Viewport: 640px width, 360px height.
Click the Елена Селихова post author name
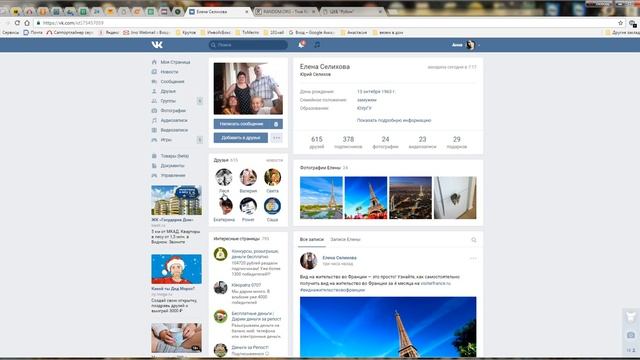pyautogui.click(x=339, y=258)
